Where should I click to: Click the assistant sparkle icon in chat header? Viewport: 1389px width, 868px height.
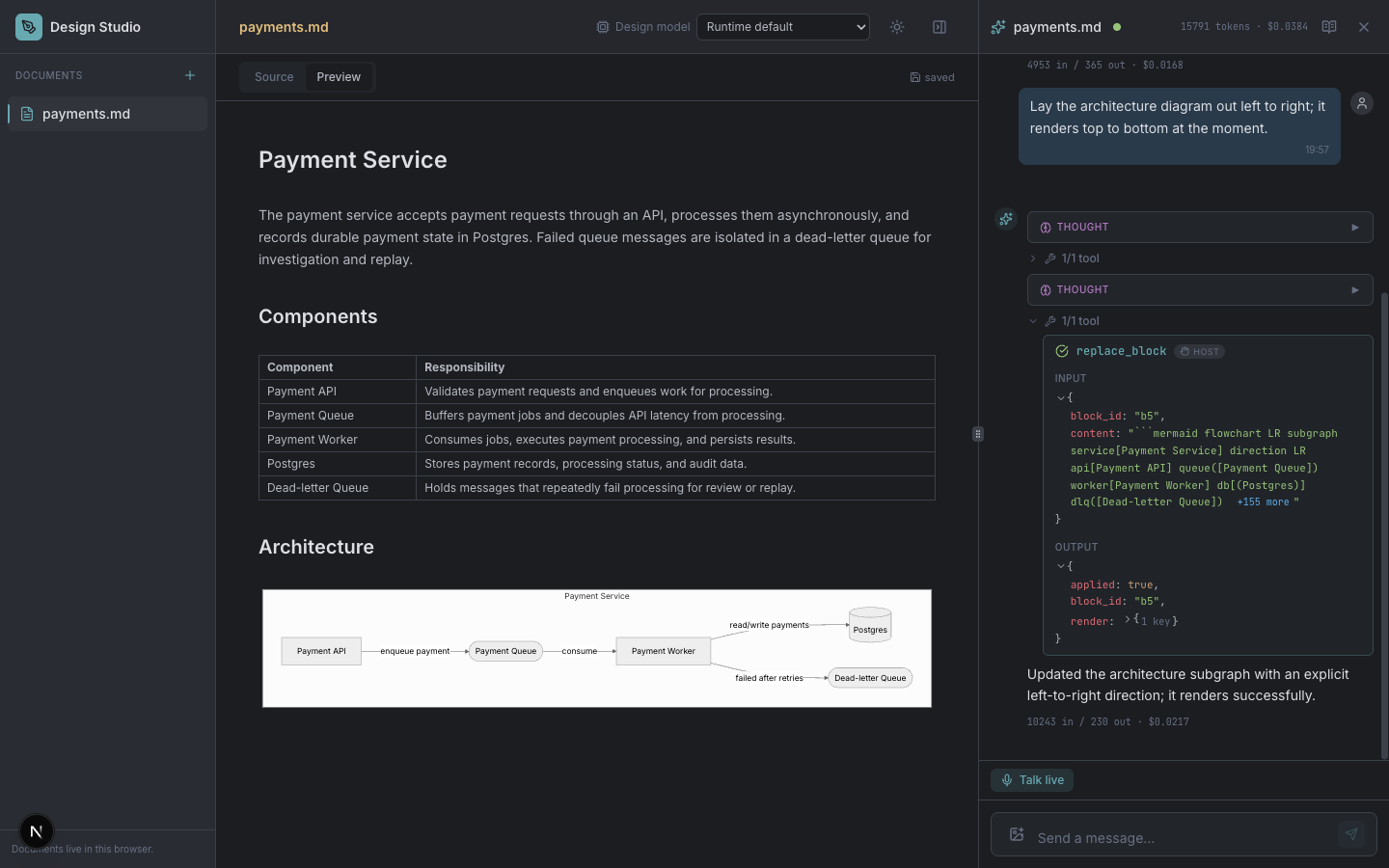point(998,27)
